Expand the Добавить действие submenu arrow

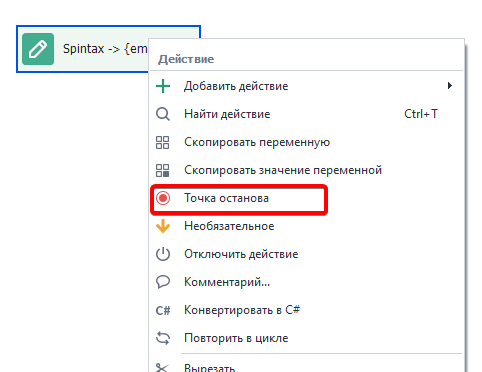point(450,86)
